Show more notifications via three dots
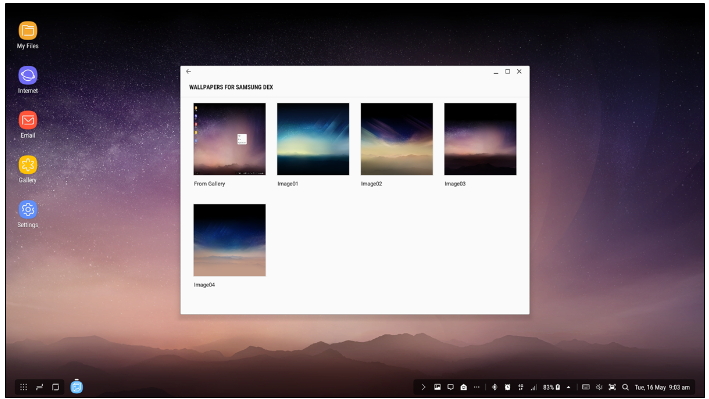The width and height of the screenshot is (709, 399). (477, 387)
